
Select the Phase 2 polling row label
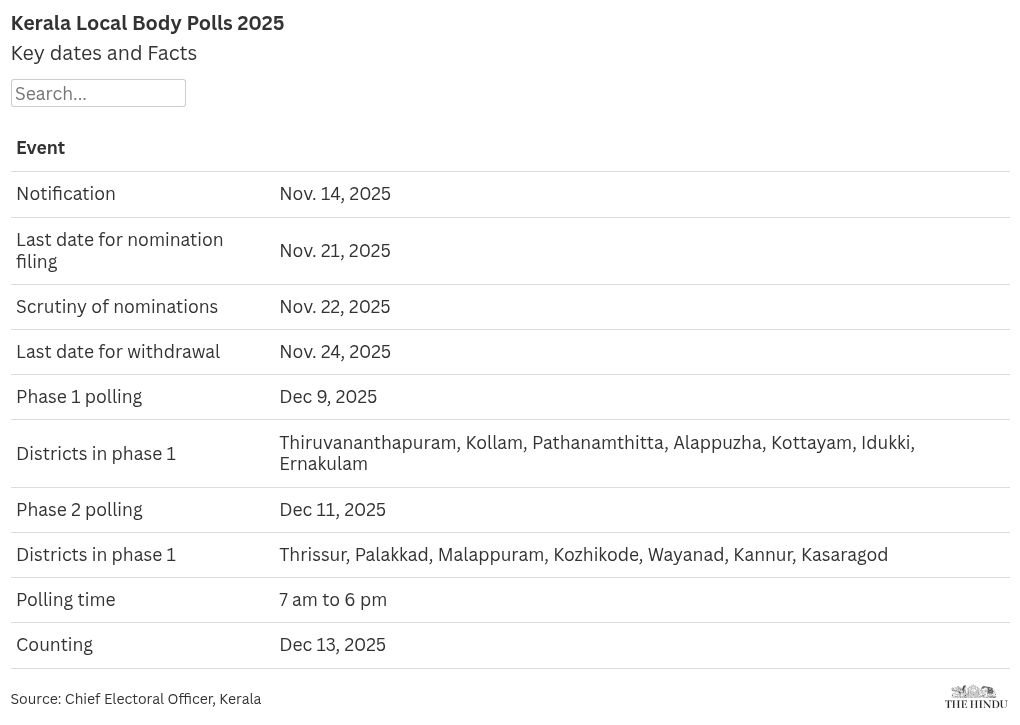click(79, 510)
